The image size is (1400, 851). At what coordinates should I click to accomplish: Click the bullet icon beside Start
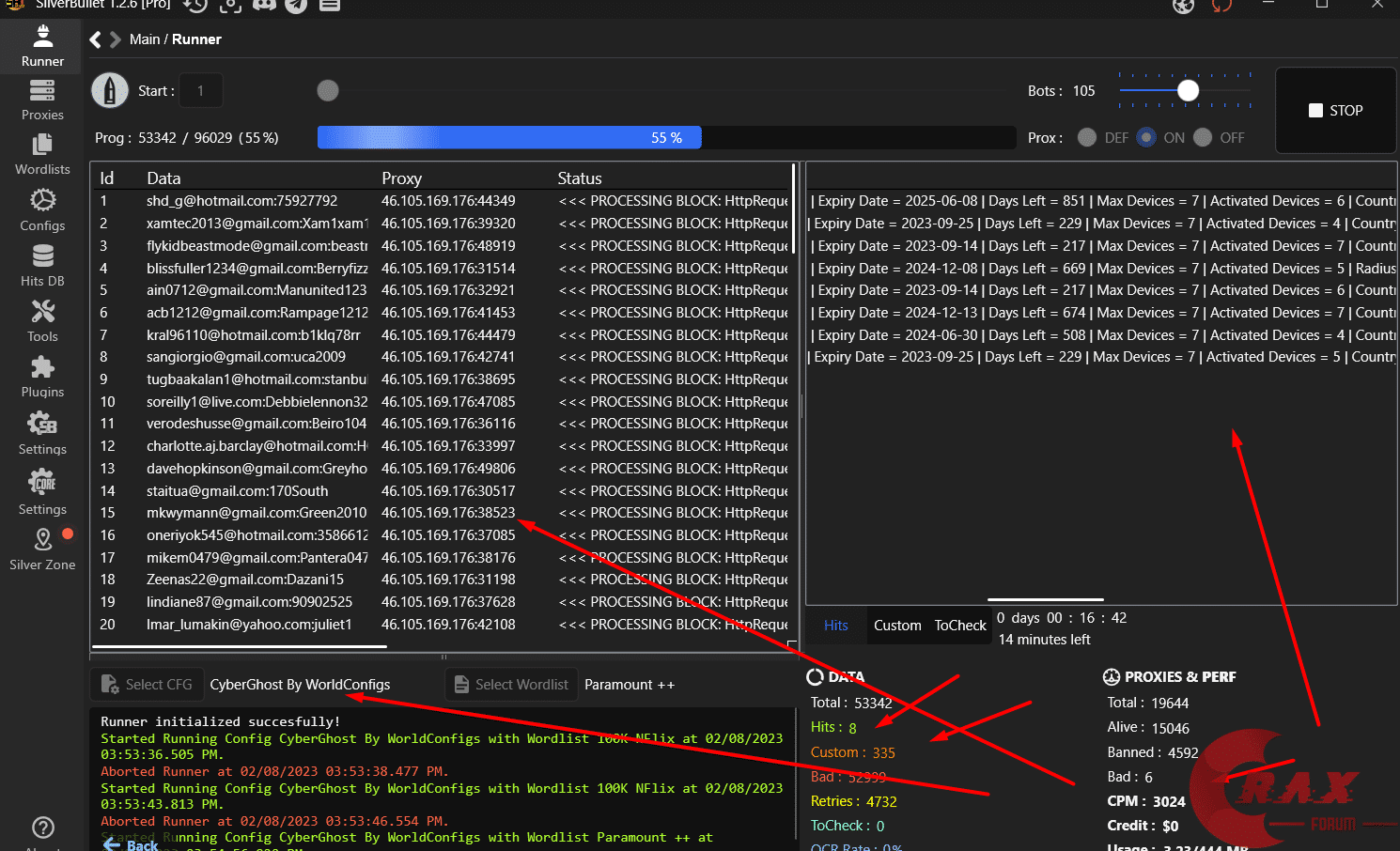110,91
